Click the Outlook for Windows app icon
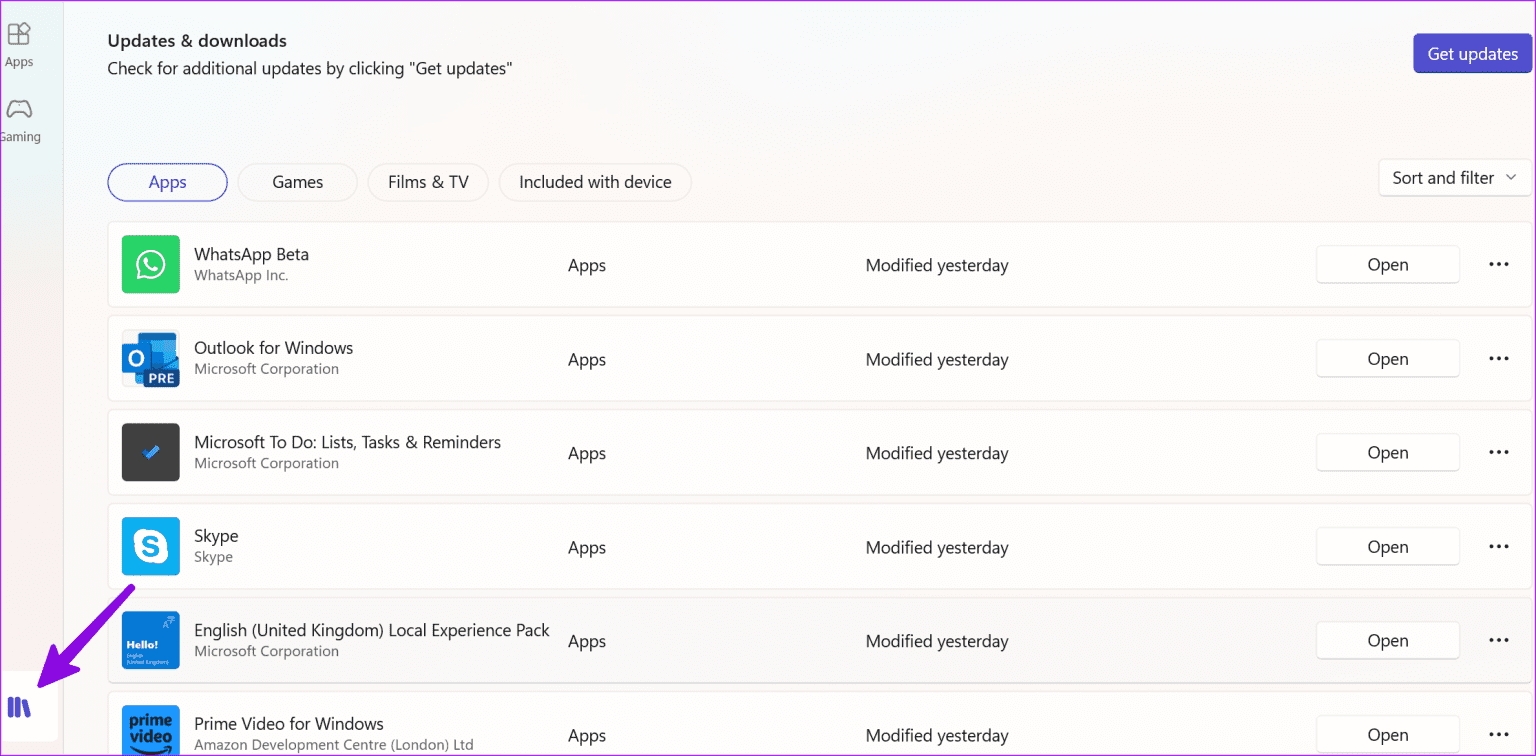The image size is (1536, 756). tap(151, 359)
